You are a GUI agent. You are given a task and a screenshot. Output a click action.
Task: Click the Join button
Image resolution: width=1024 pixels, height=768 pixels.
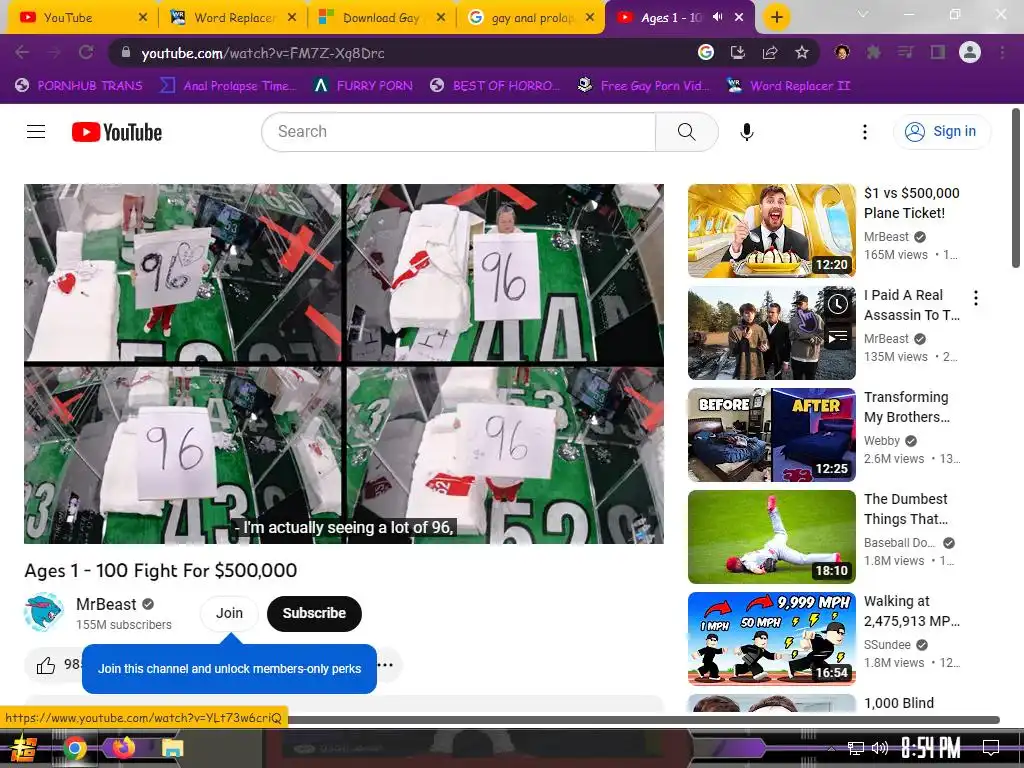click(x=229, y=613)
